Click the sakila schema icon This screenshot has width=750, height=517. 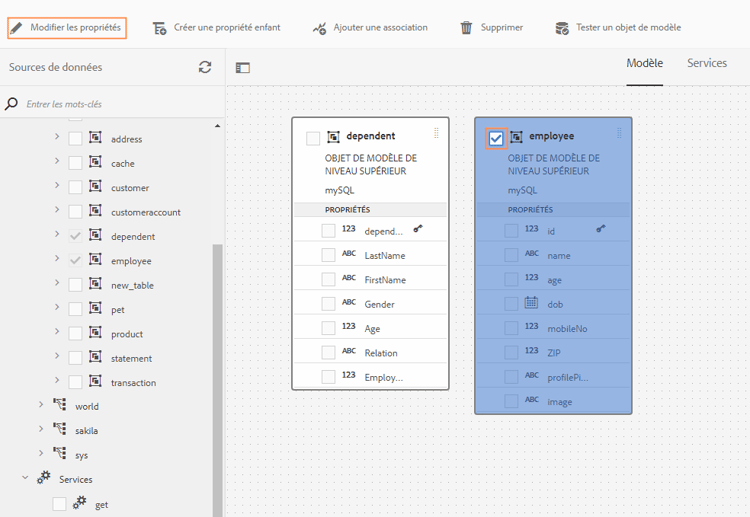pos(59,429)
